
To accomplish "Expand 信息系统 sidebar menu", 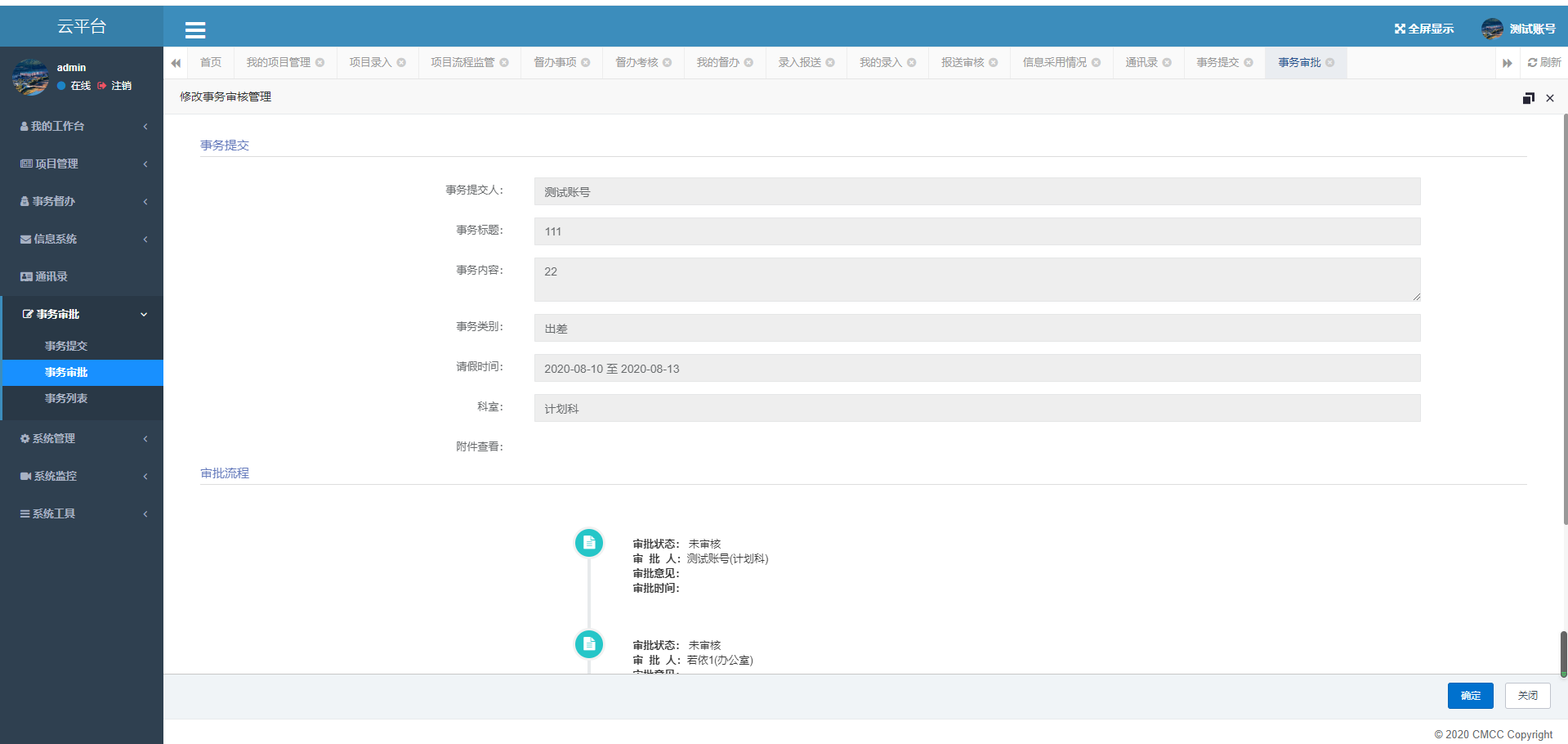I will (x=82, y=239).
